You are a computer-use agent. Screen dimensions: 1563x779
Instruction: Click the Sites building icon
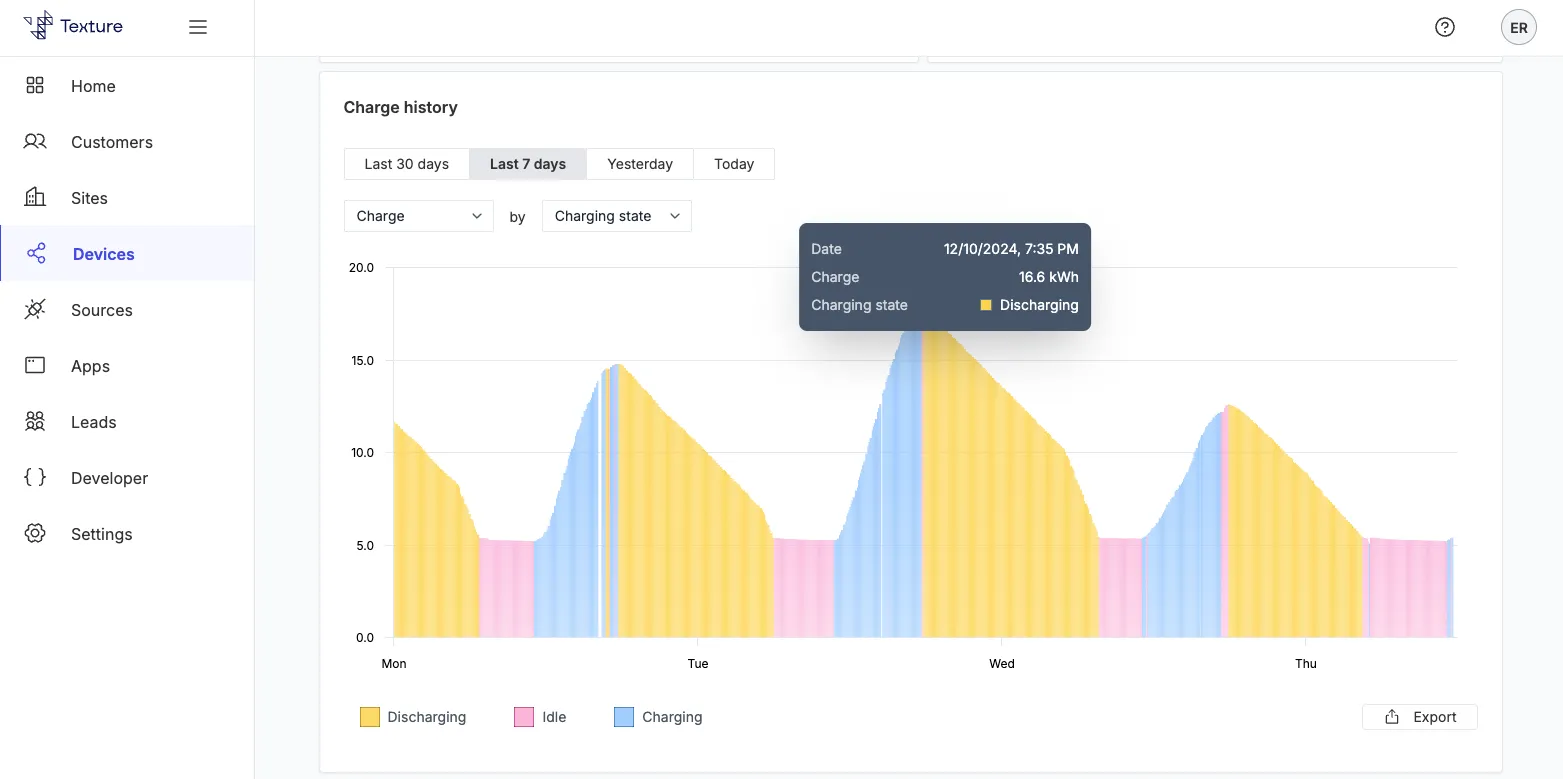(x=35, y=198)
